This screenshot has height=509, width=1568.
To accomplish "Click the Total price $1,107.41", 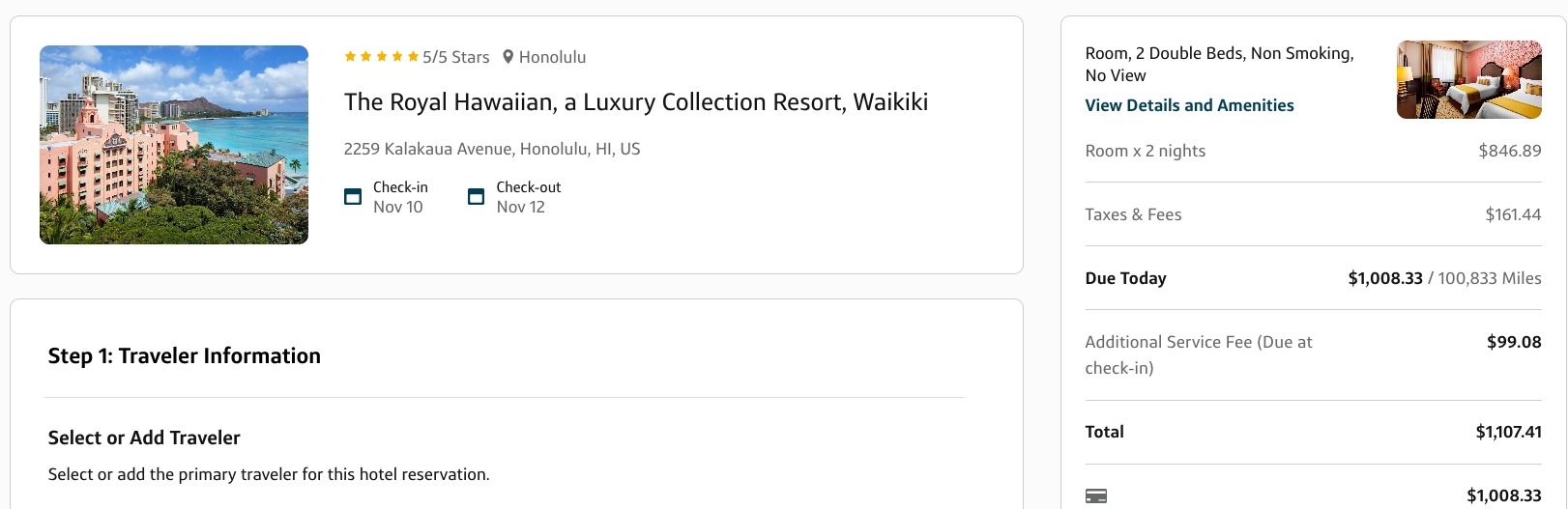I will coord(1508,432).
